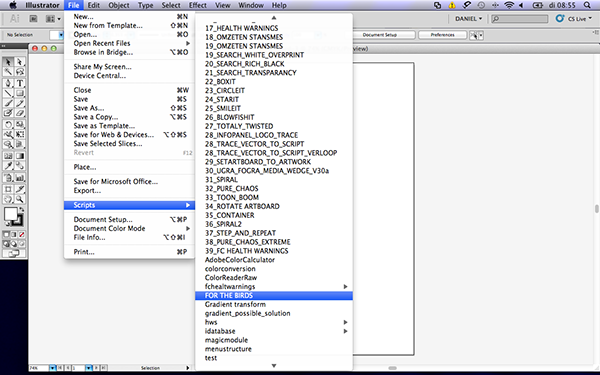
Task: Select the Type tool
Action: 20,83
